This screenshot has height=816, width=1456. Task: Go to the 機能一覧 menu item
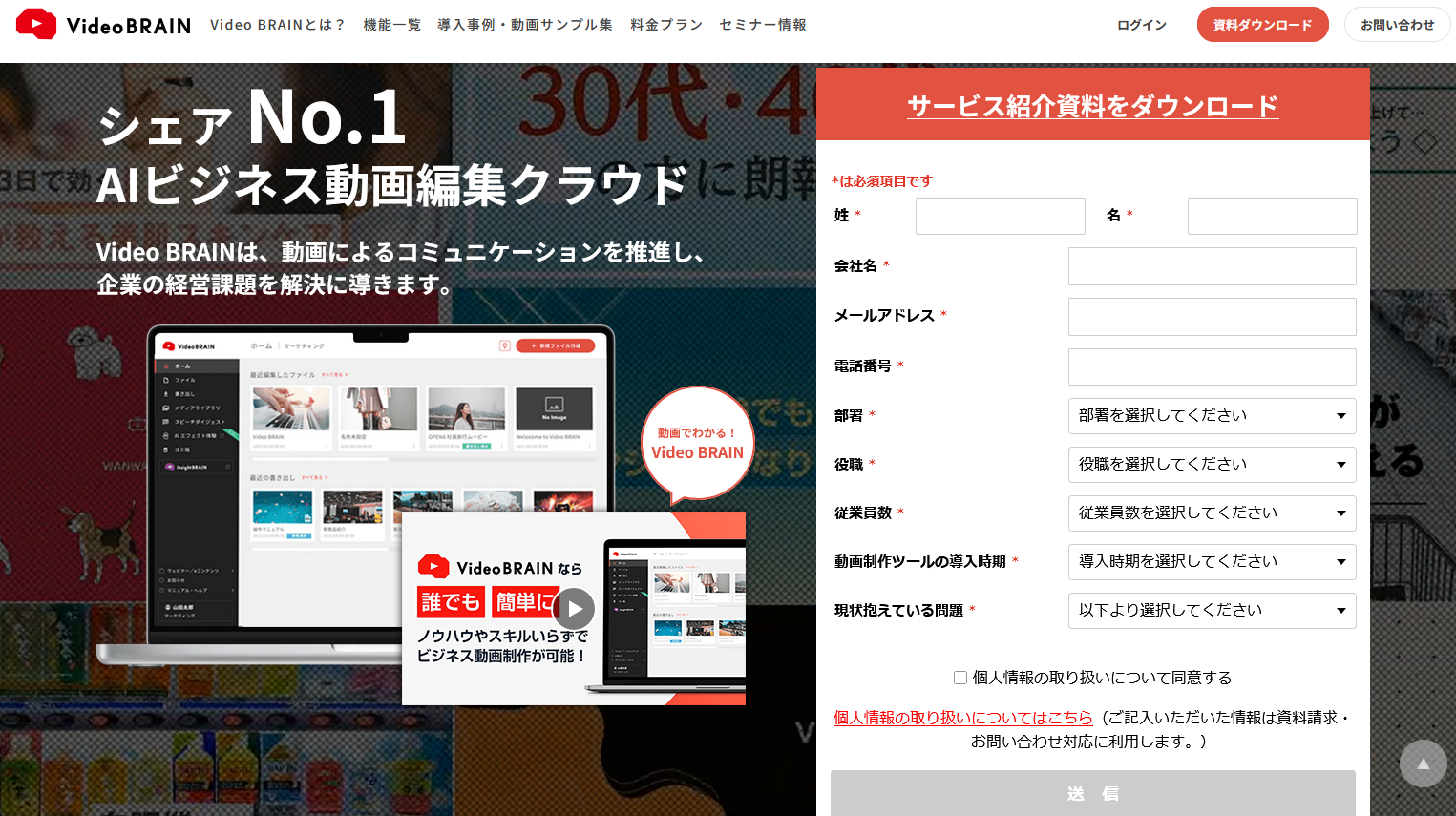tap(391, 25)
